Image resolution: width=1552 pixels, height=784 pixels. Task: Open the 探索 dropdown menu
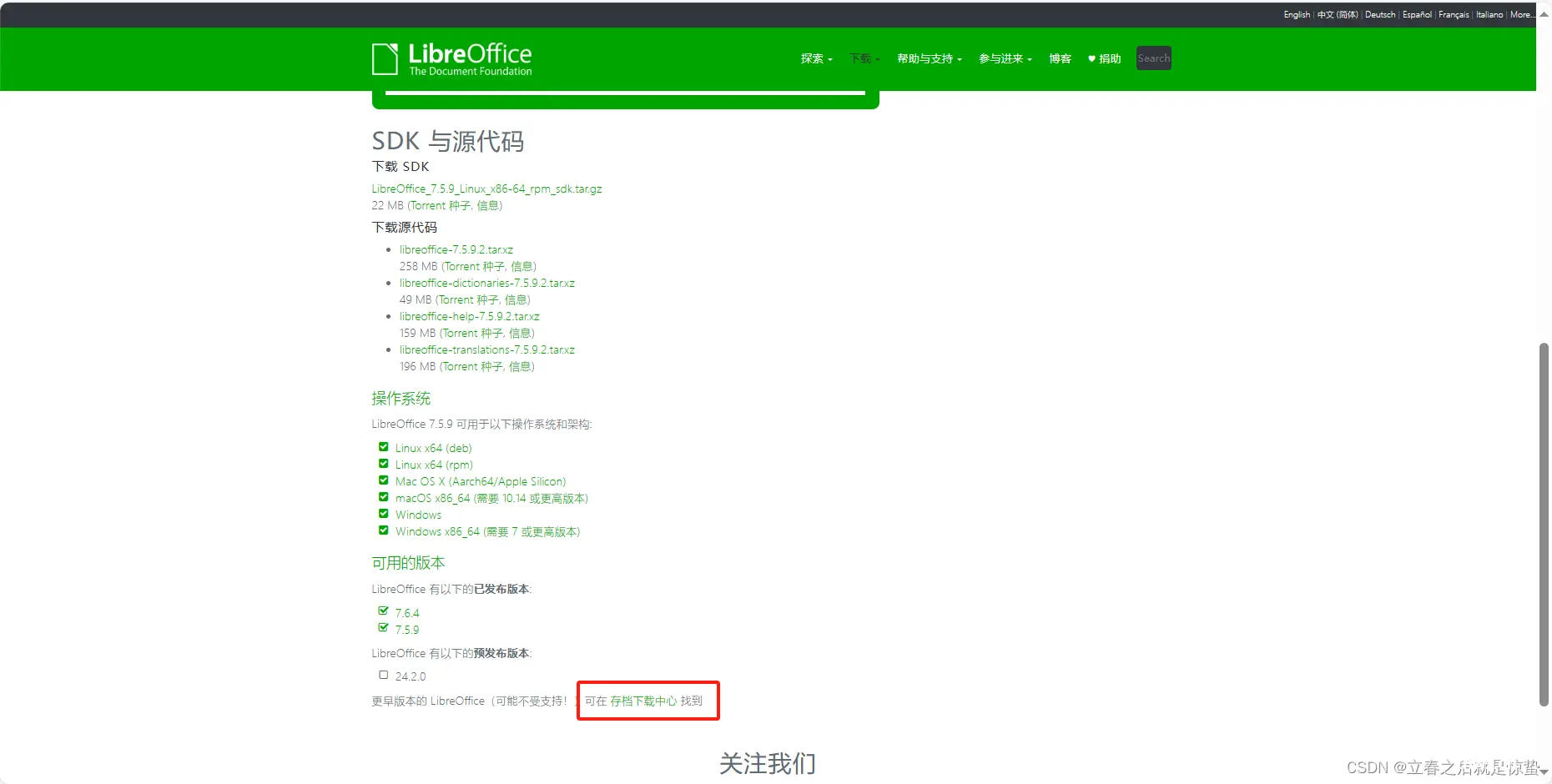click(x=816, y=58)
